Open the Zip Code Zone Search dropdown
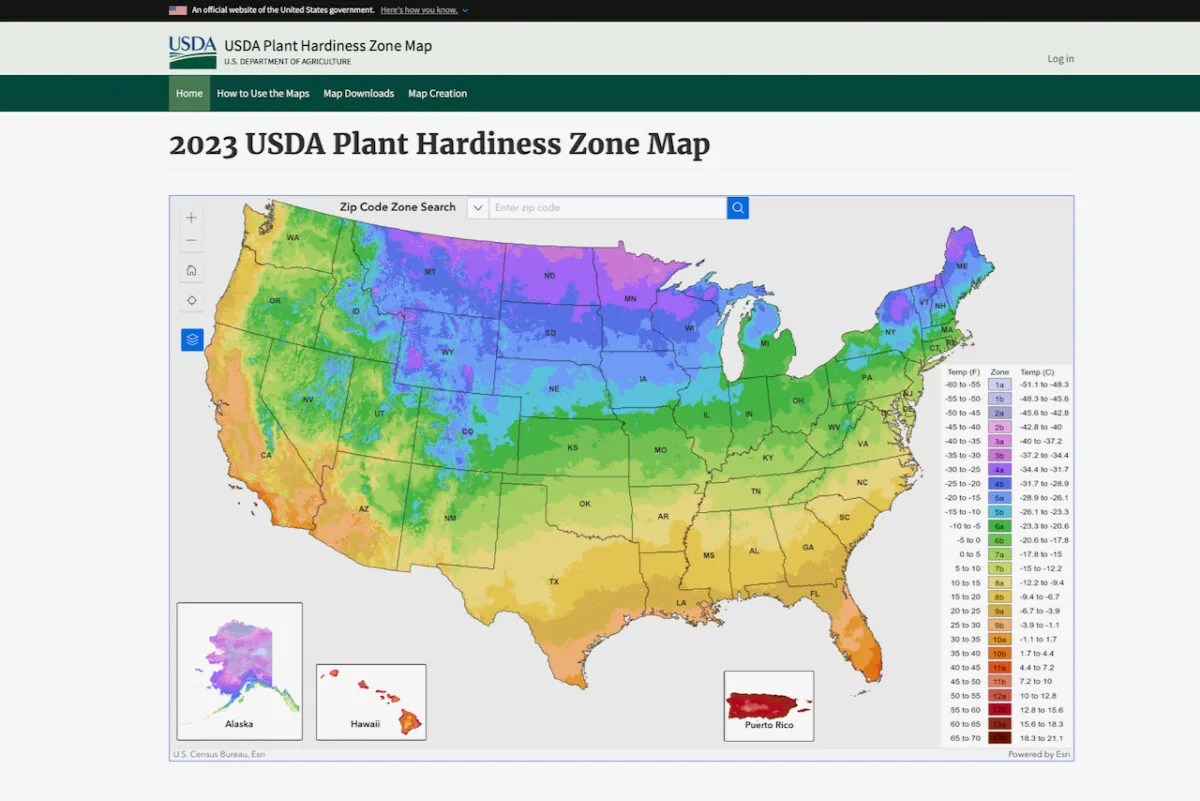The height and width of the screenshot is (801, 1200). (478, 207)
